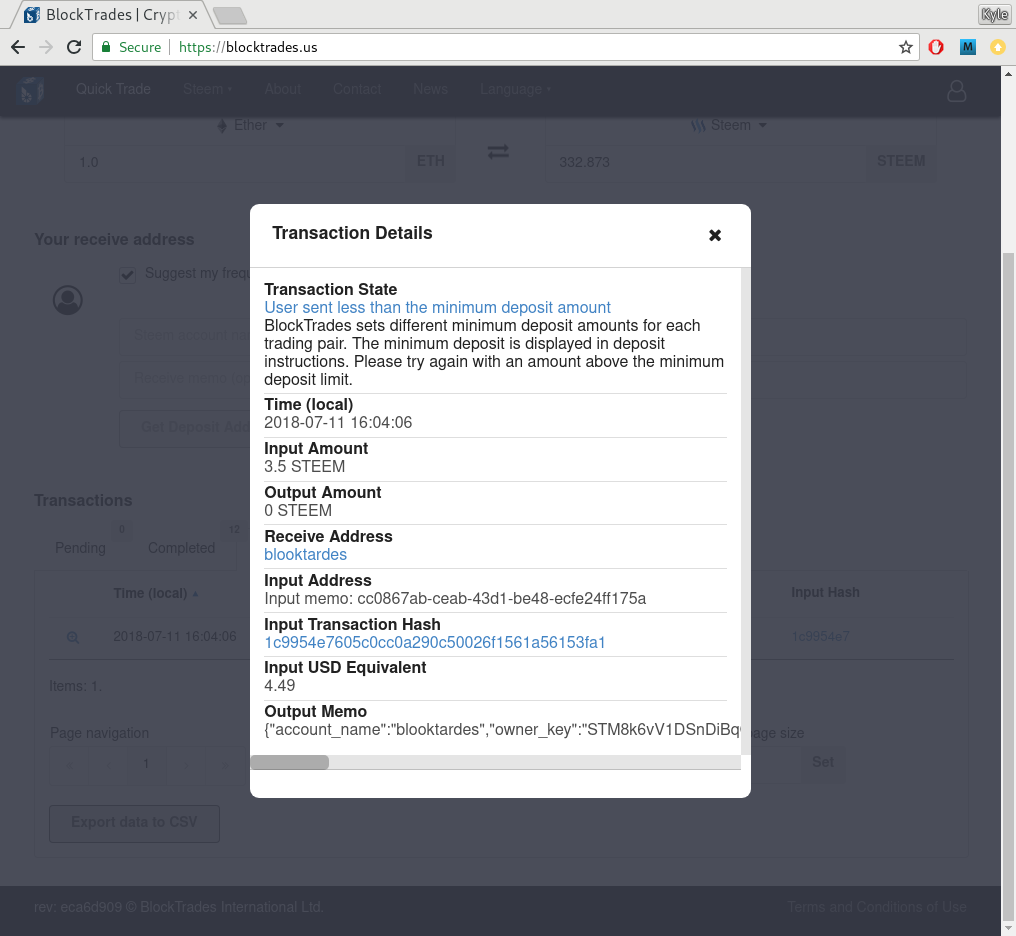Click Export data to CSV button
The height and width of the screenshot is (936, 1016).
(x=134, y=823)
